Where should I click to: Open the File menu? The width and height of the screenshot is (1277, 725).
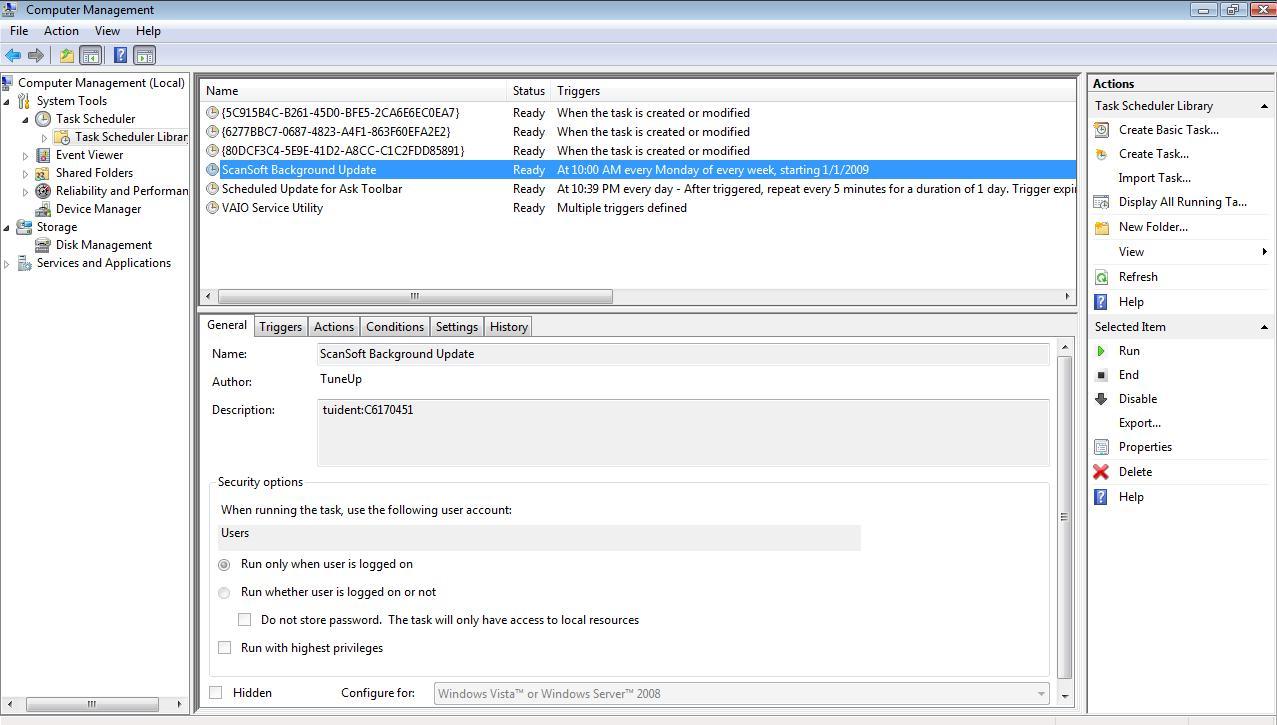click(19, 31)
